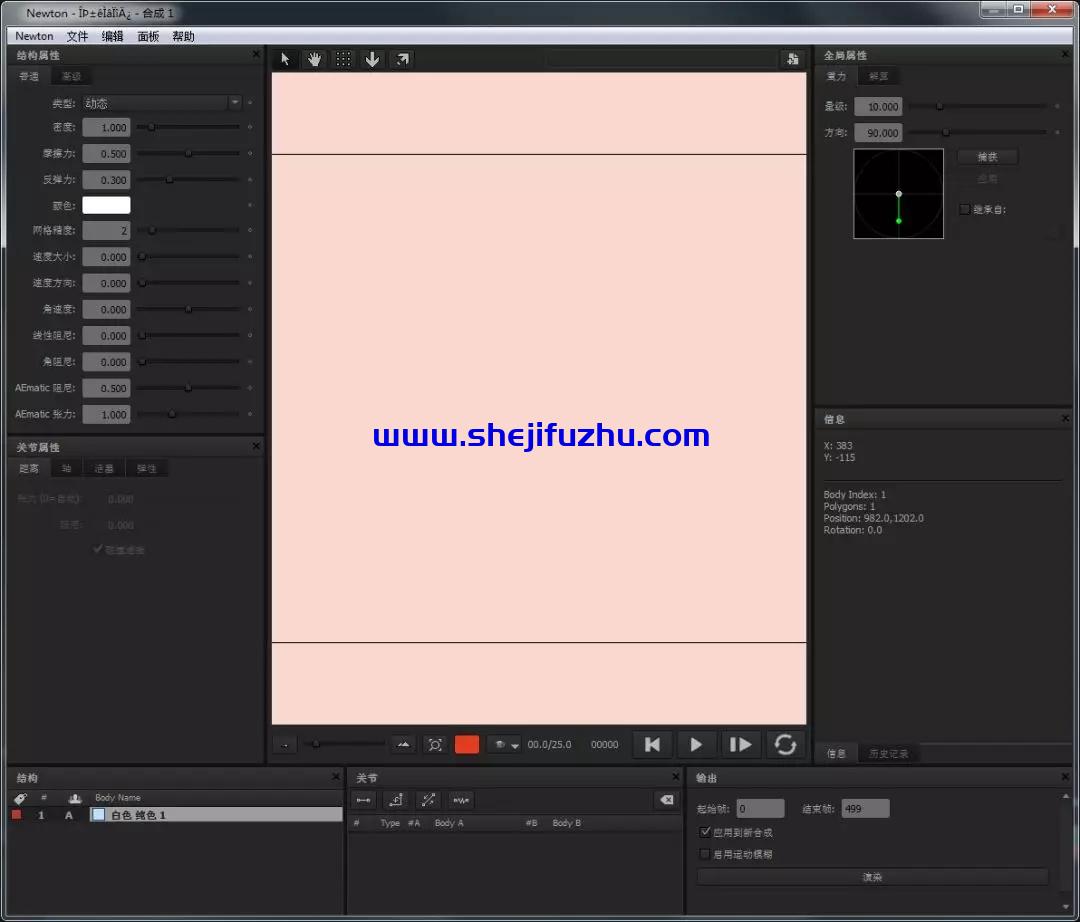
Task: Close the 信息 panel
Action: coord(1066,418)
